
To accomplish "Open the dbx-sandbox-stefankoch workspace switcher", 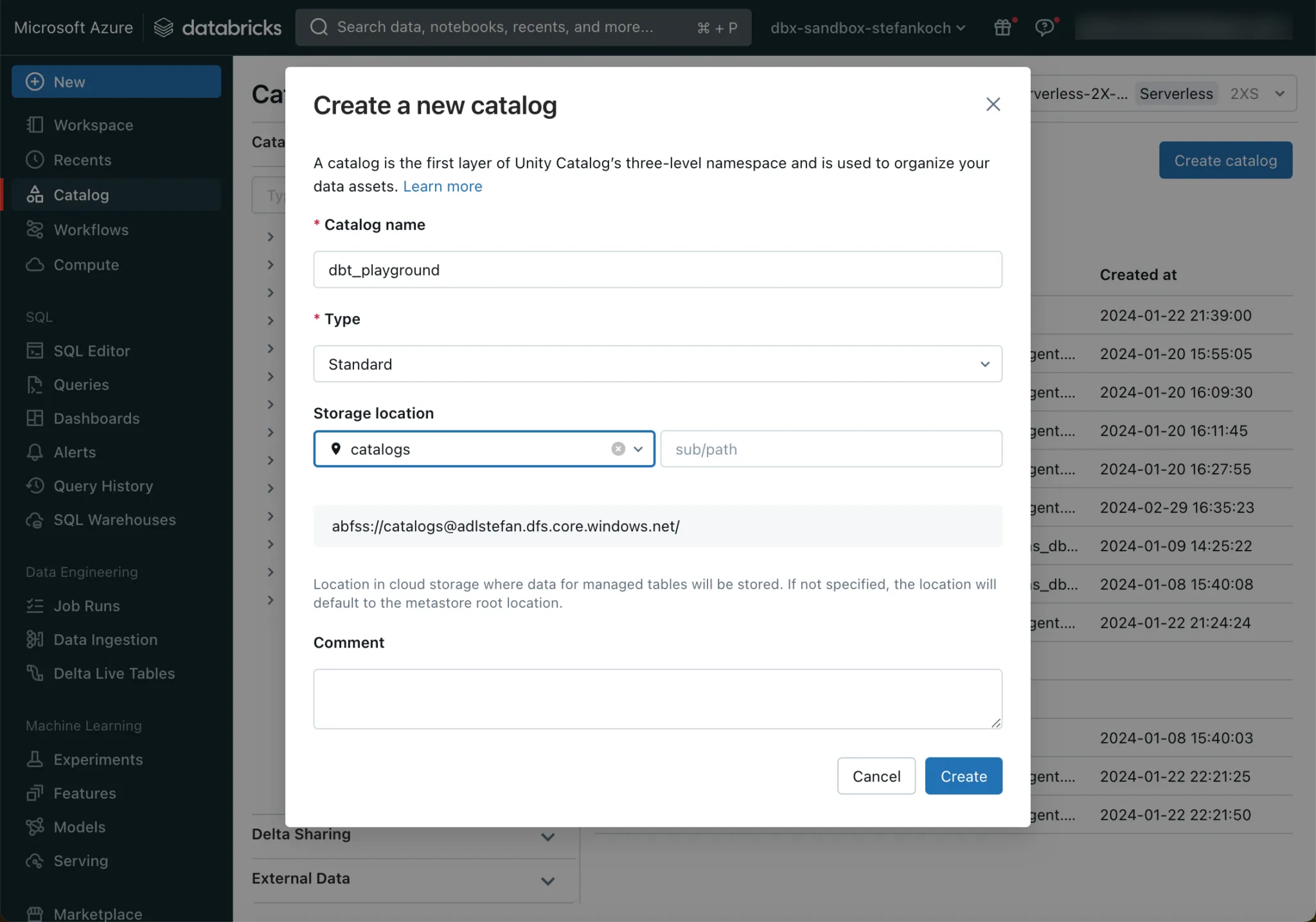I will pos(867,28).
